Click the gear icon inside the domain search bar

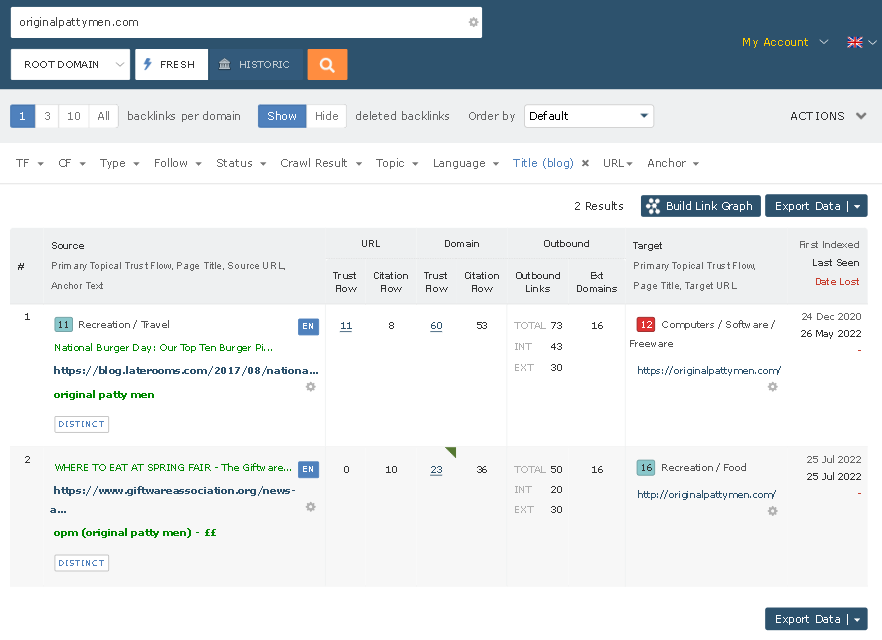(471, 22)
